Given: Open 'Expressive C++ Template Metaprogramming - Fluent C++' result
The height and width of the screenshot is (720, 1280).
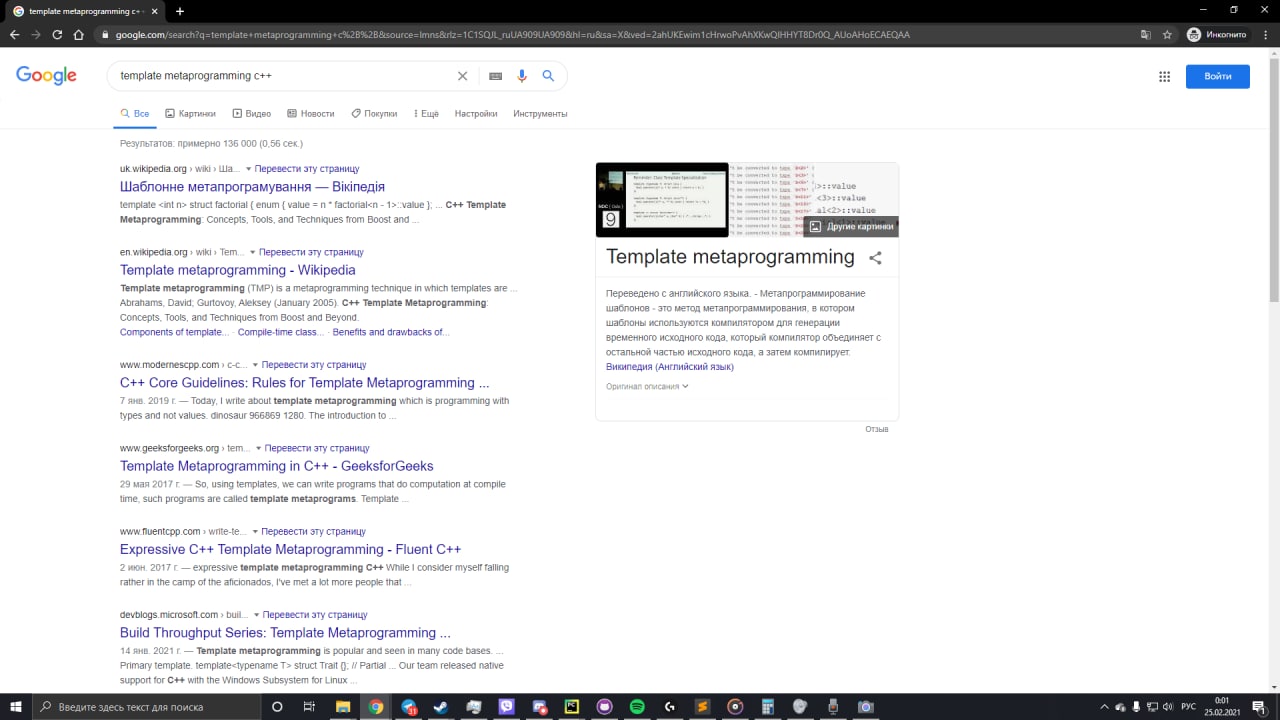Looking at the screenshot, I should [x=290, y=549].
